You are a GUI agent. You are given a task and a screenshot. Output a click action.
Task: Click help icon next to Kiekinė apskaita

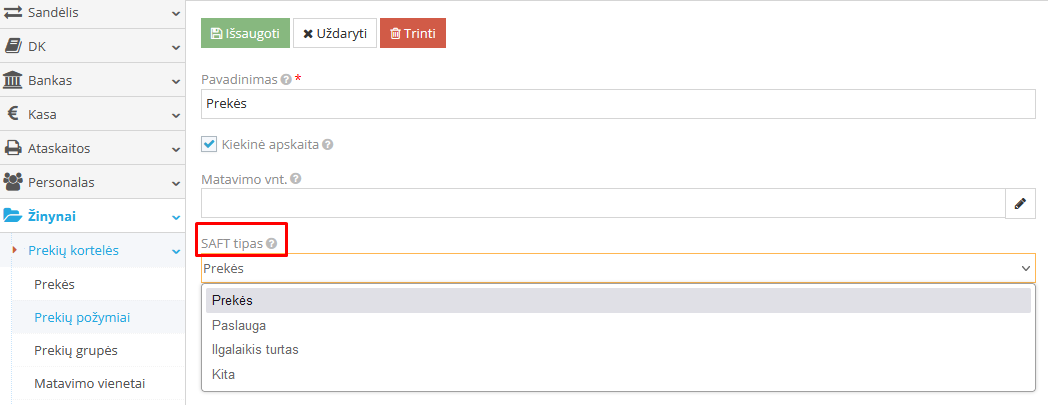click(x=328, y=144)
